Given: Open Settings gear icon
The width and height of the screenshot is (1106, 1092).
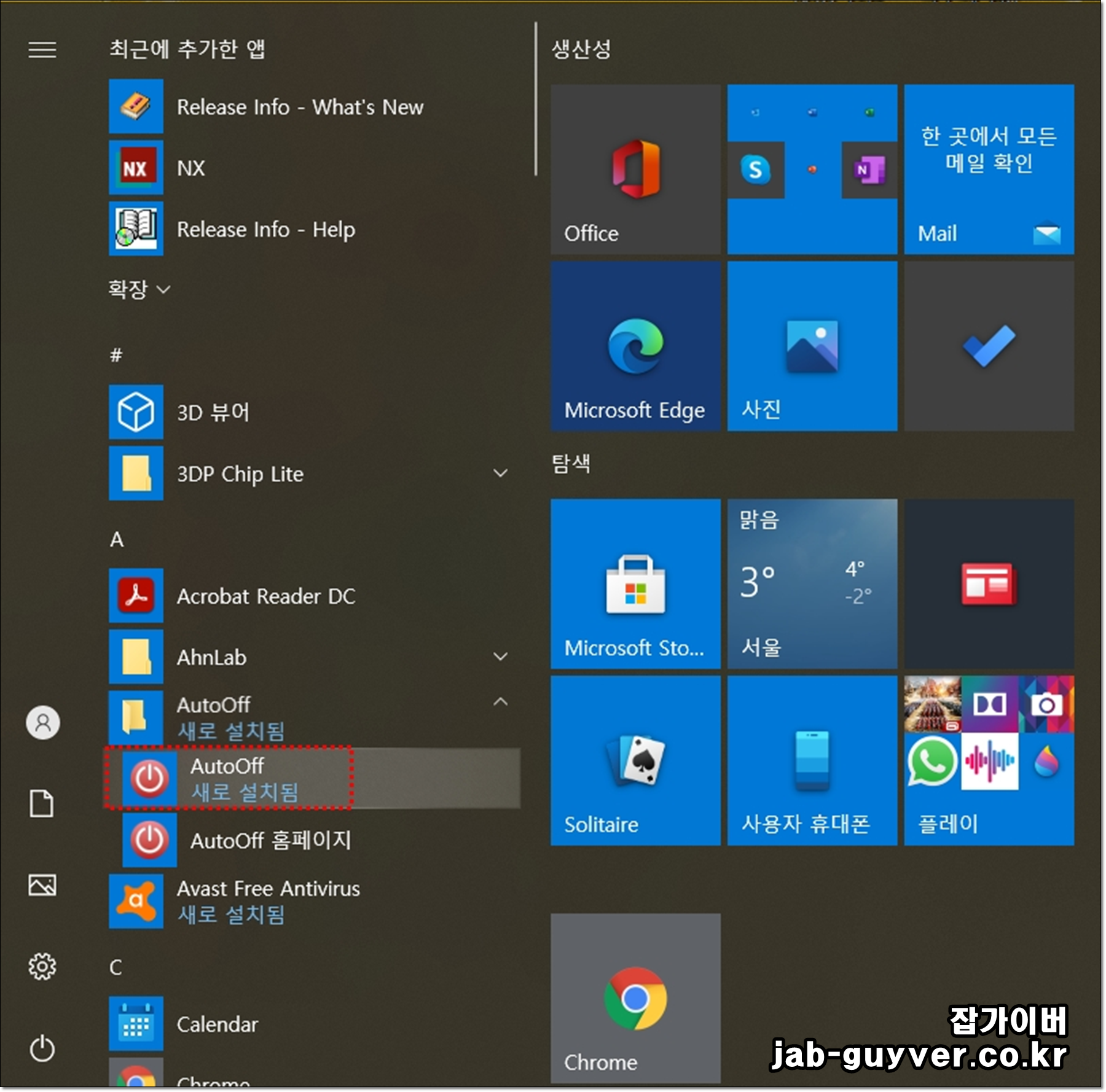Looking at the screenshot, I should 42,967.
